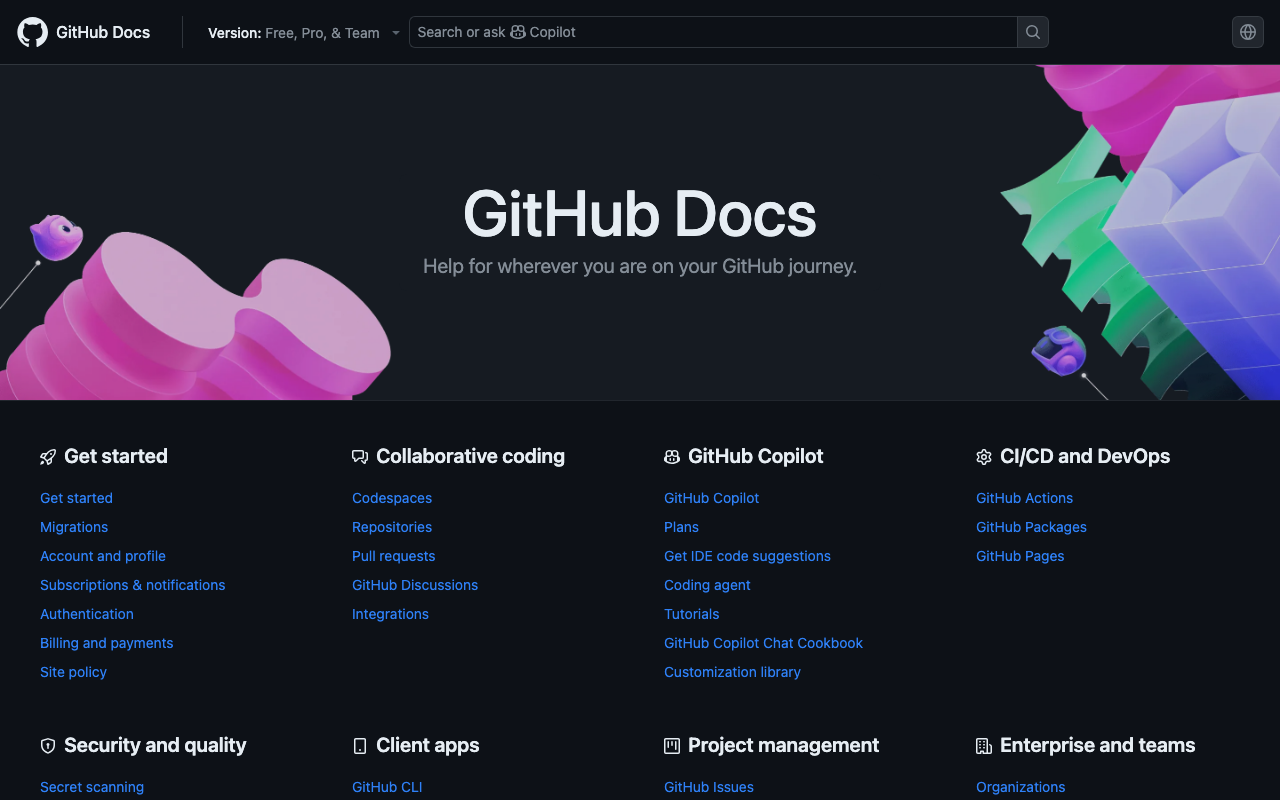Image resolution: width=1280 pixels, height=800 pixels.
Task: Expand the Version: Free, Pro, & Team dropdown
Action: click(303, 33)
